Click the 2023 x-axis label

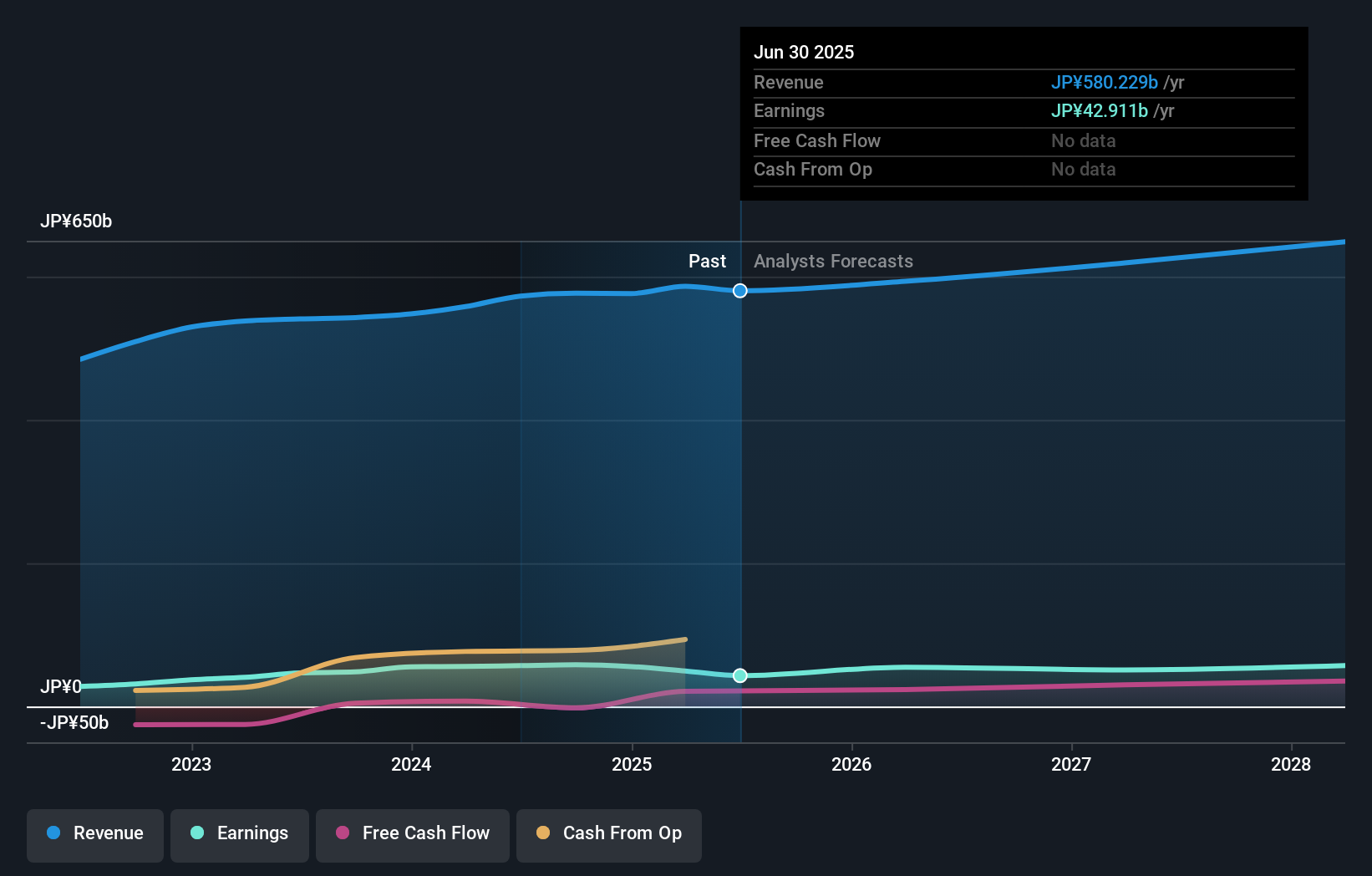(x=191, y=764)
